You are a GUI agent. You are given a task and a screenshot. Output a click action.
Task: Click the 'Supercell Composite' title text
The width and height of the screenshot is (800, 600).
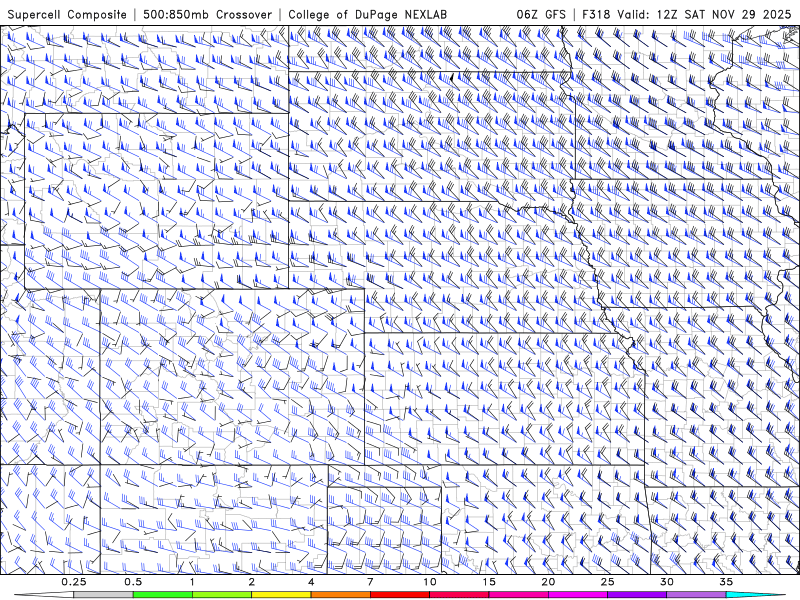point(67,14)
